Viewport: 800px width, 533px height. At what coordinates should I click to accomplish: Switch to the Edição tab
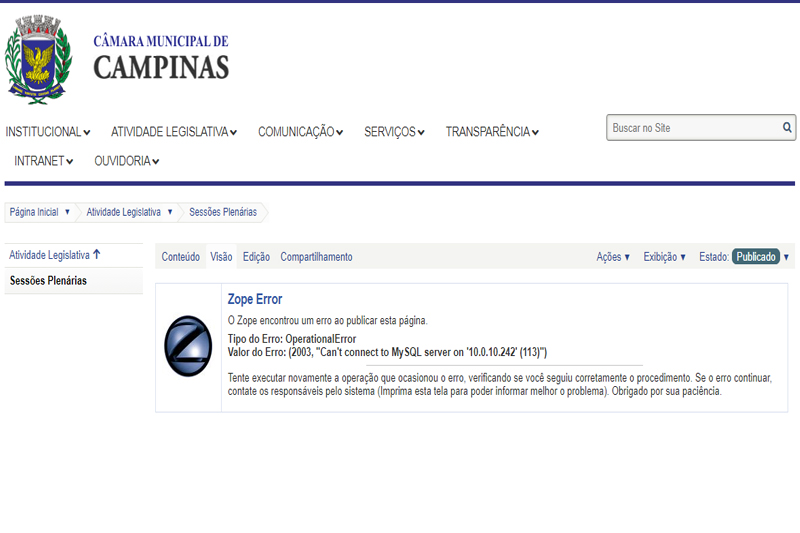(x=256, y=257)
